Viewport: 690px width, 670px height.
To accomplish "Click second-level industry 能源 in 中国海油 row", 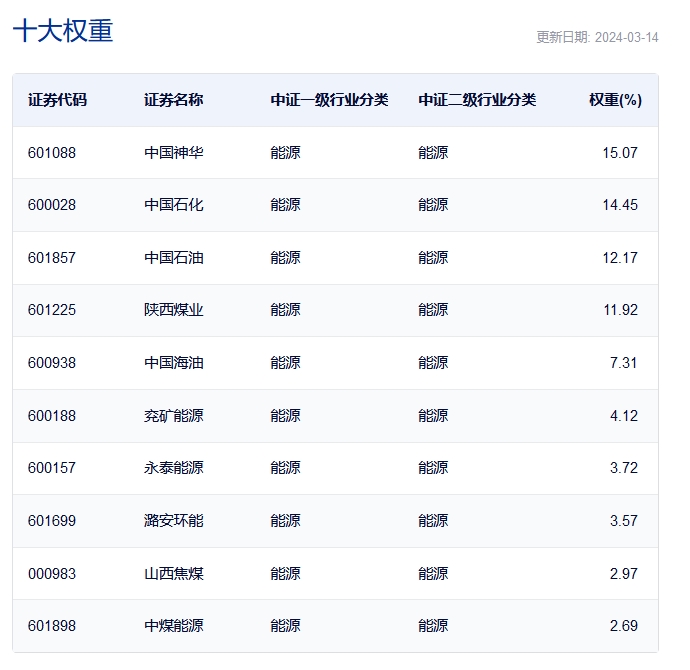I will point(433,362).
